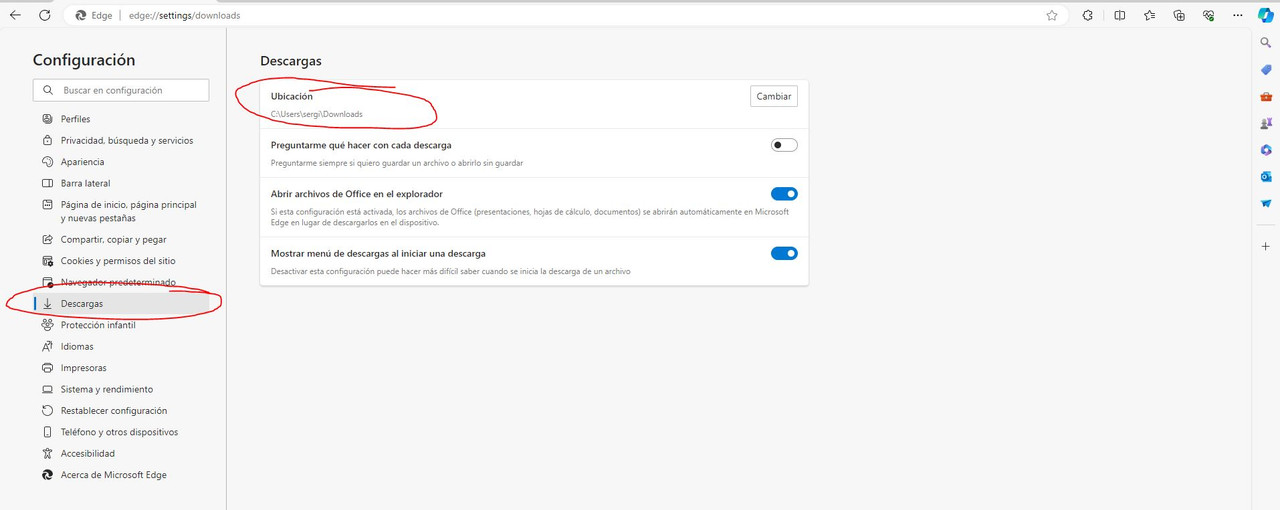Click the download path C:\Users\sergi\Downloads
The image size is (1280, 510).
[317, 114]
